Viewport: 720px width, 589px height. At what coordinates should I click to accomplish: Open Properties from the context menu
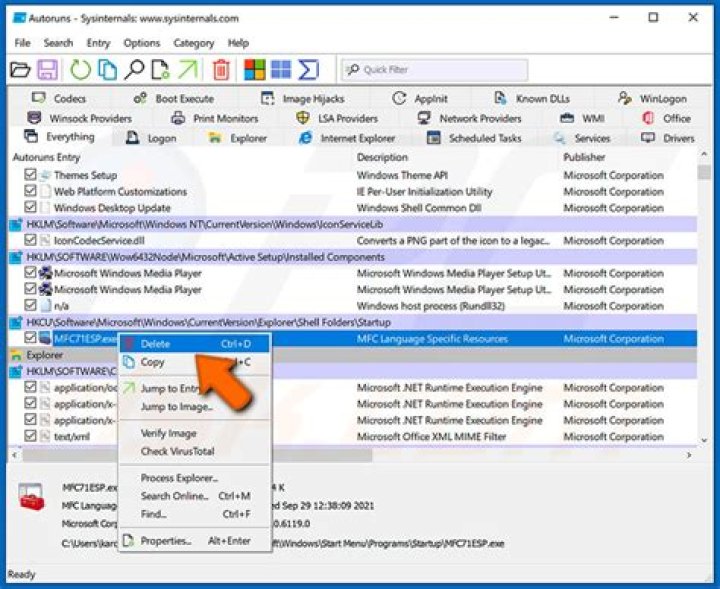click(165, 540)
